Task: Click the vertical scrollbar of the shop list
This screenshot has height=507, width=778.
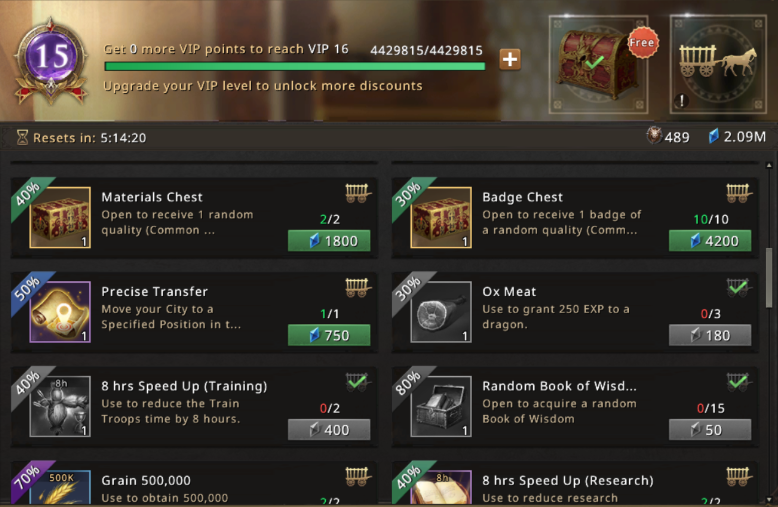Action: point(769,278)
